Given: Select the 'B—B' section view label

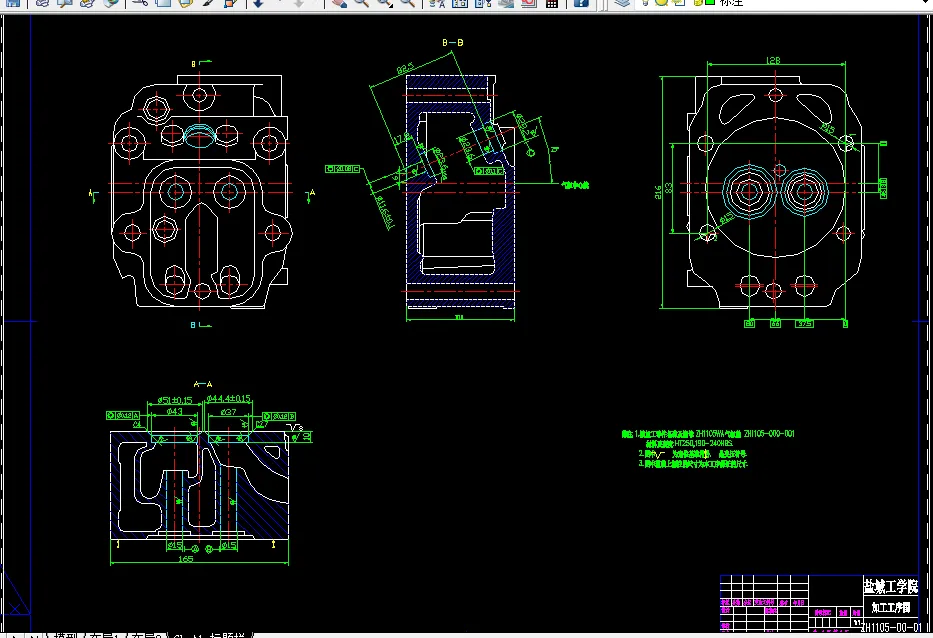Looking at the screenshot, I should tap(453, 42).
